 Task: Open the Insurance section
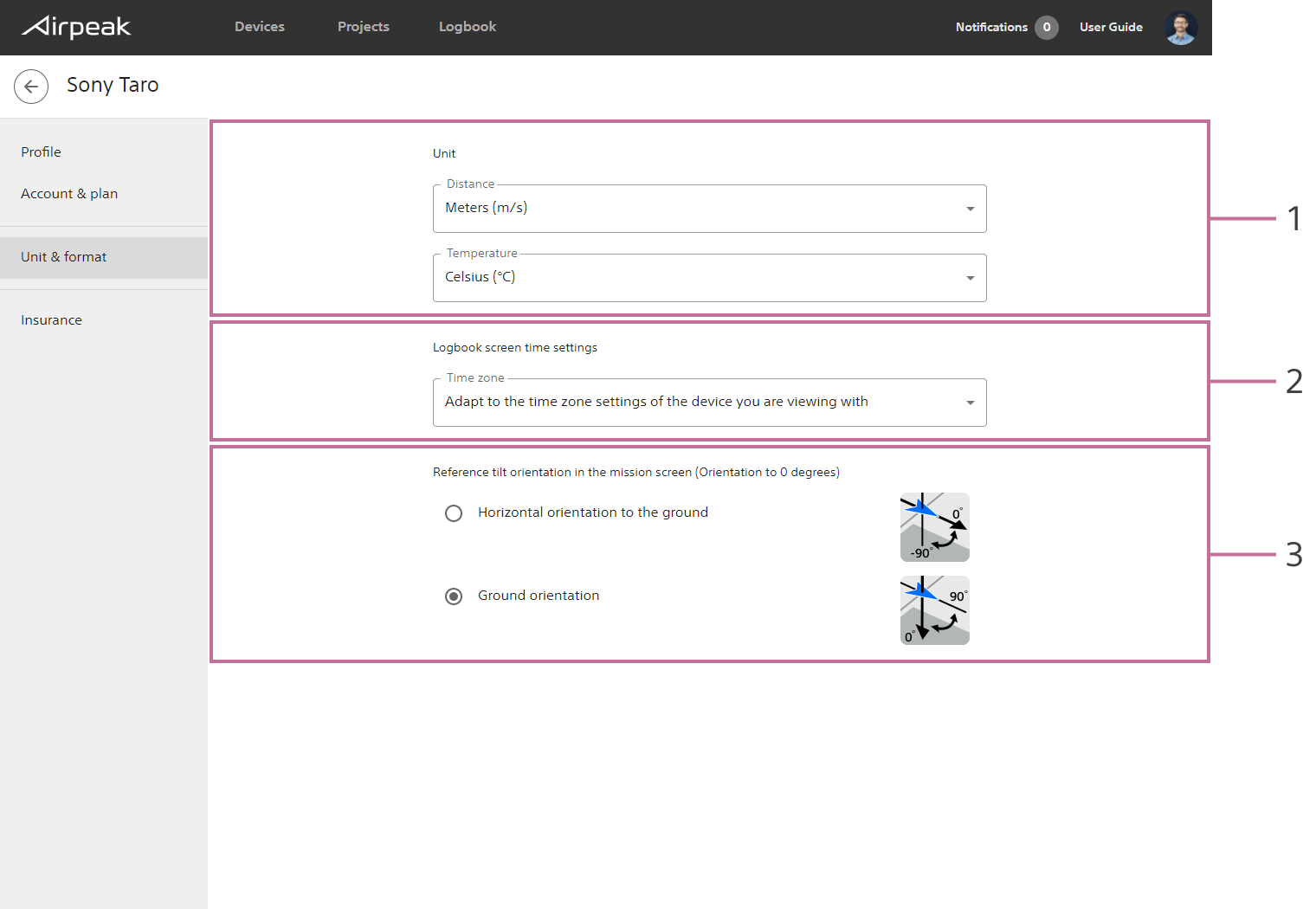(104, 320)
